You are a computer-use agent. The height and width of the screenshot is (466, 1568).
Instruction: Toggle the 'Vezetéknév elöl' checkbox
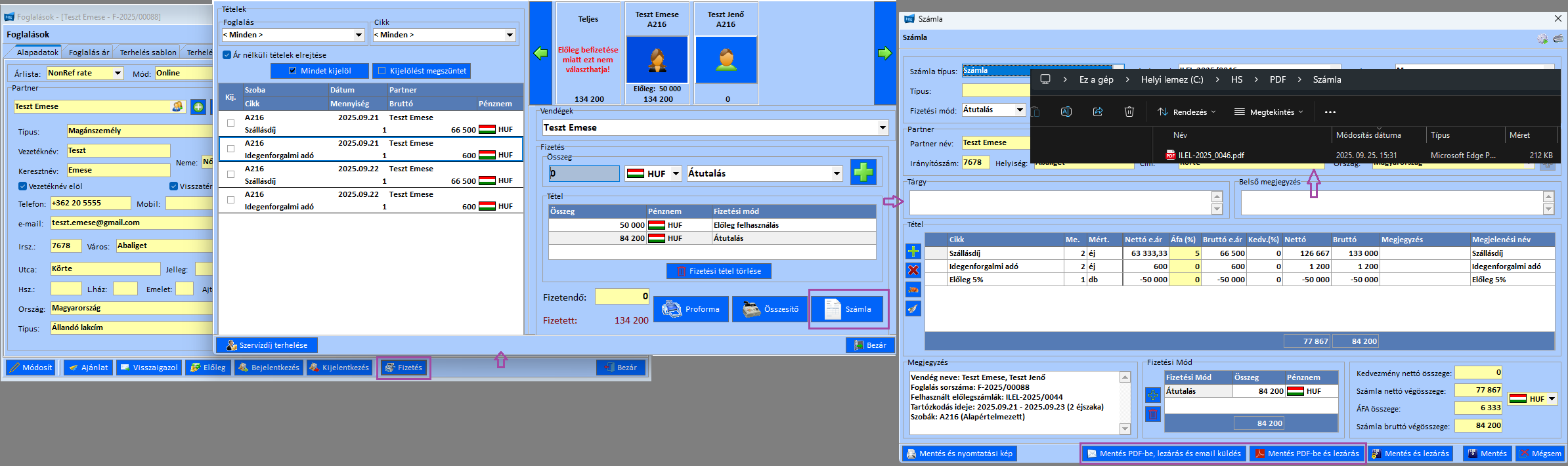tap(23, 186)
